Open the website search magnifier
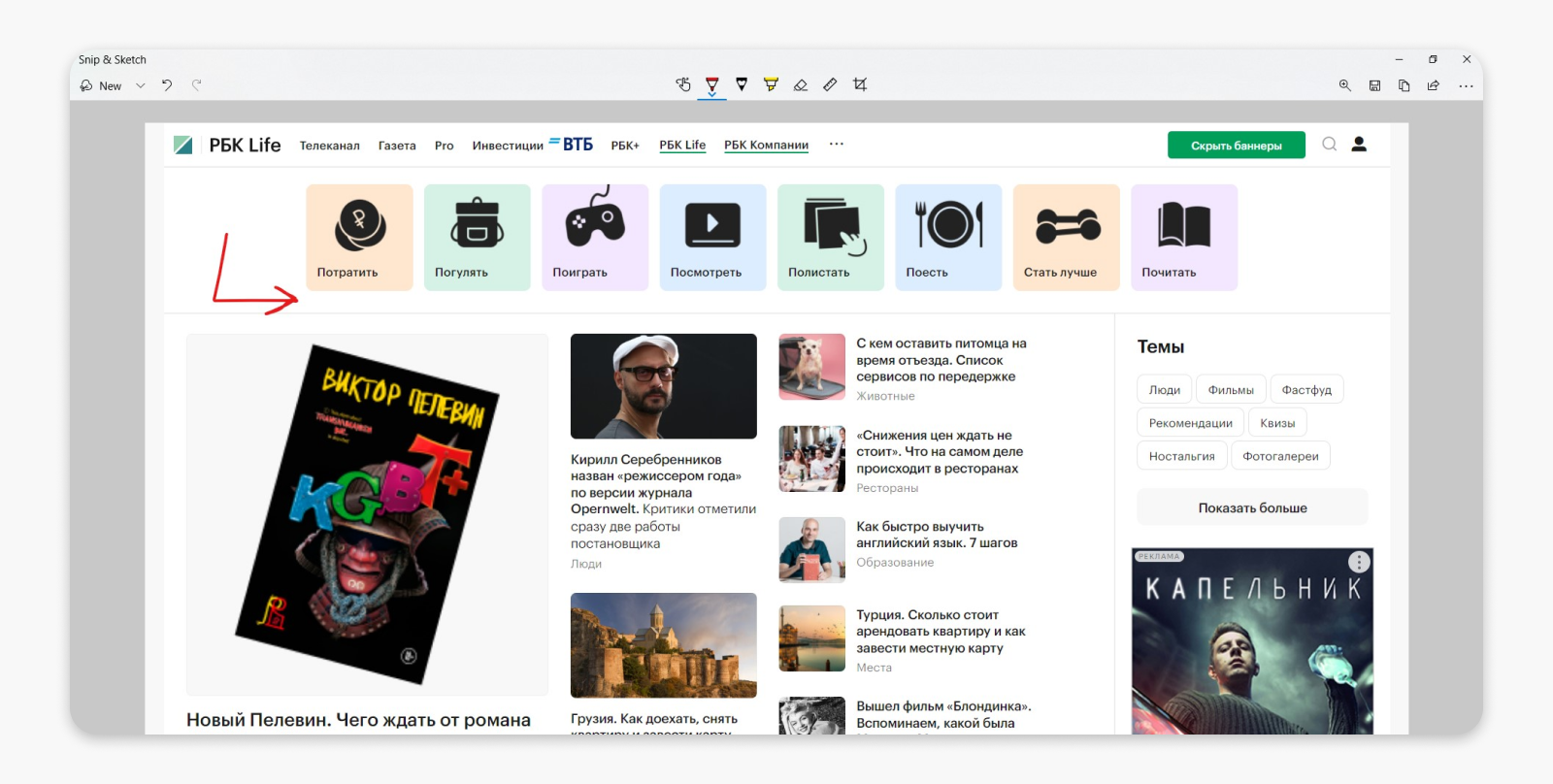Viewport: 1553px width, 784px height. coord(1330,145)
